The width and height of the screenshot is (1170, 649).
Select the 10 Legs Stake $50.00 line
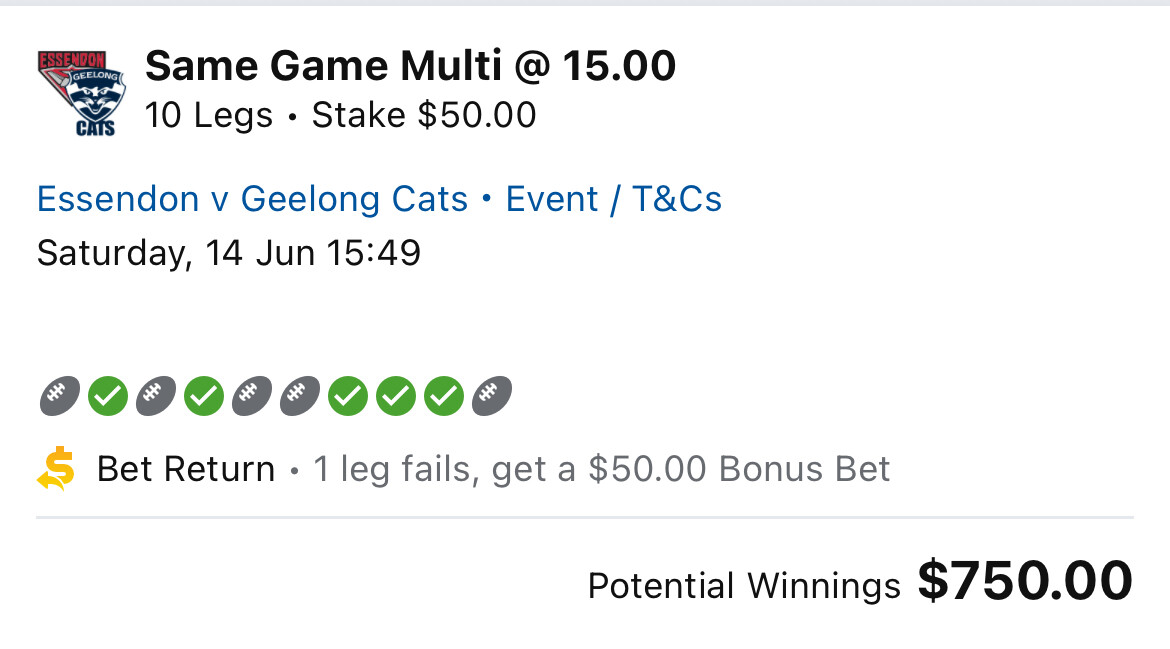(x=340, y=116)
